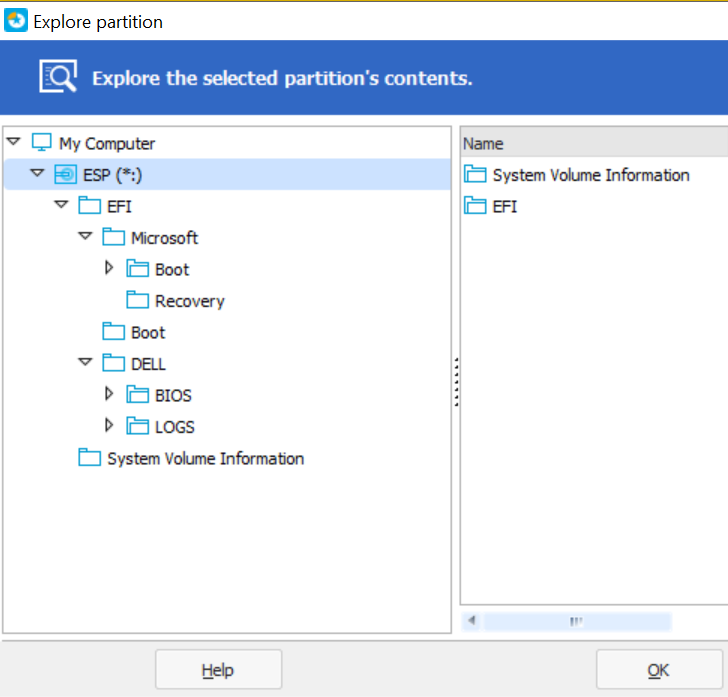Click the DELL folder icon
The height and width of the screenshot is (697, 728).
pos(114,363)
